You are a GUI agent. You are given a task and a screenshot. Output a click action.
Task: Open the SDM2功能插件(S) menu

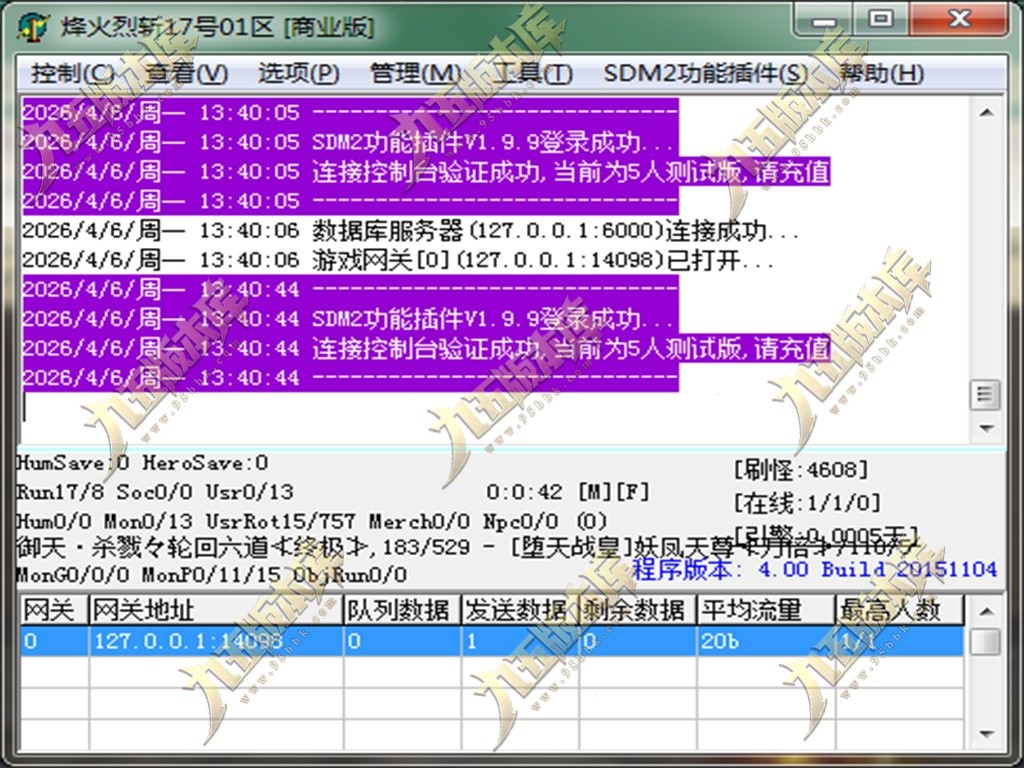706,73
